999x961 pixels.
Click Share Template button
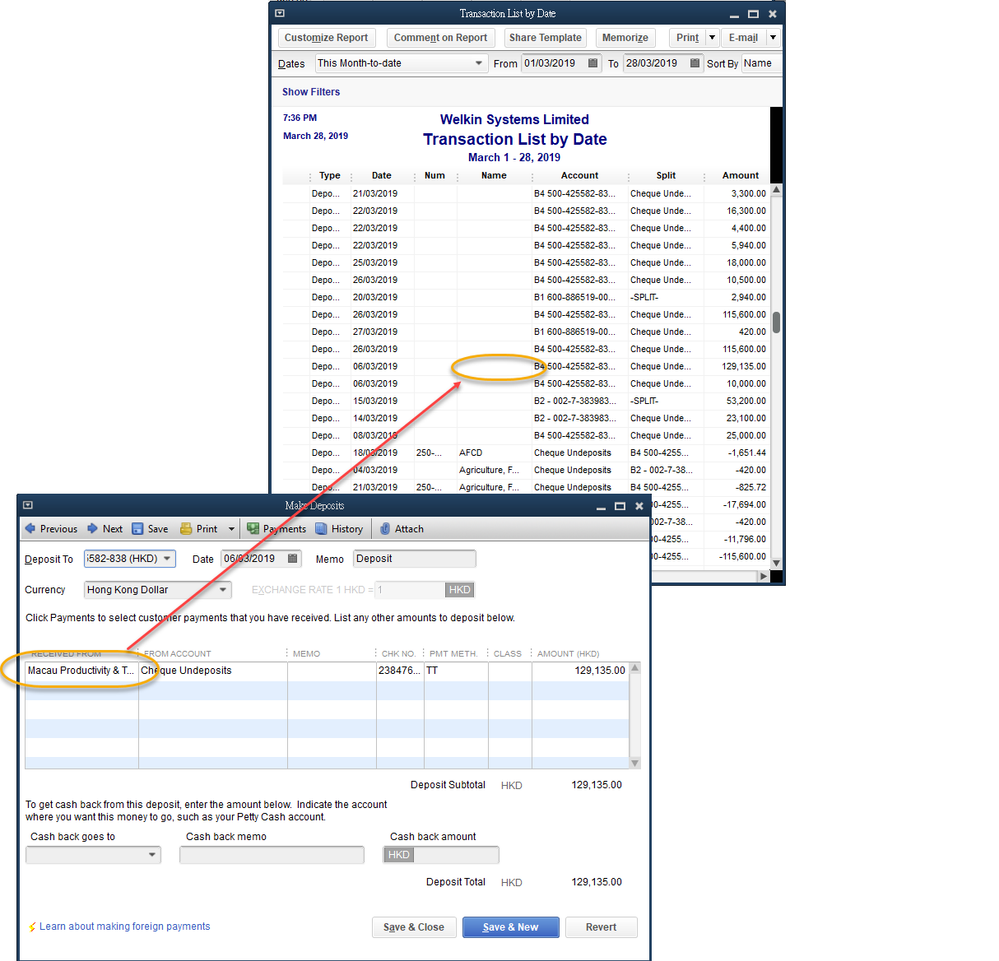(x=545, y=38)
